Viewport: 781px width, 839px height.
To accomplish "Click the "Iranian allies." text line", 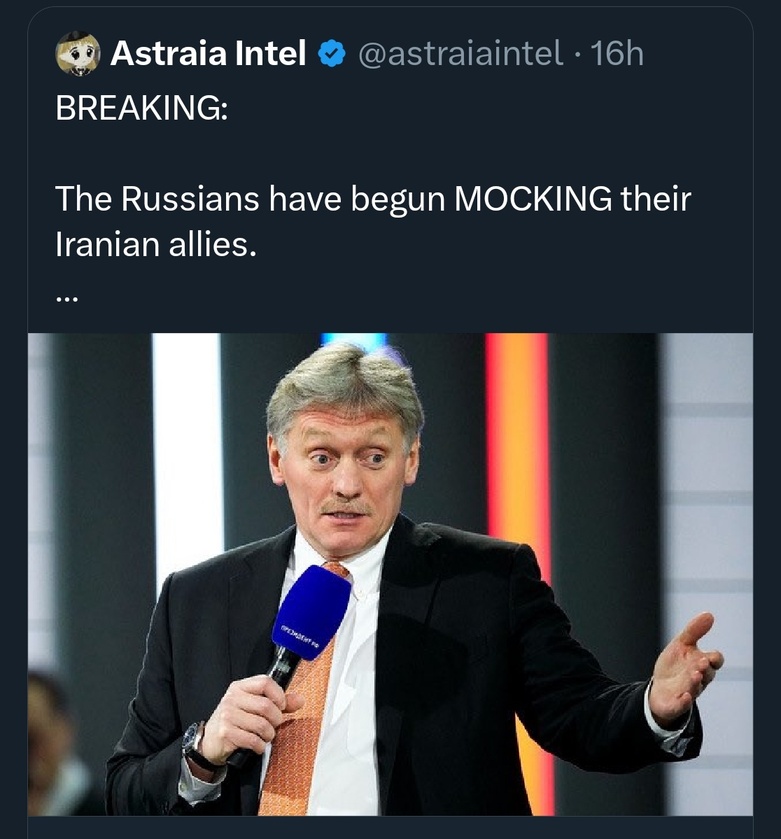I will click(156, 244).
